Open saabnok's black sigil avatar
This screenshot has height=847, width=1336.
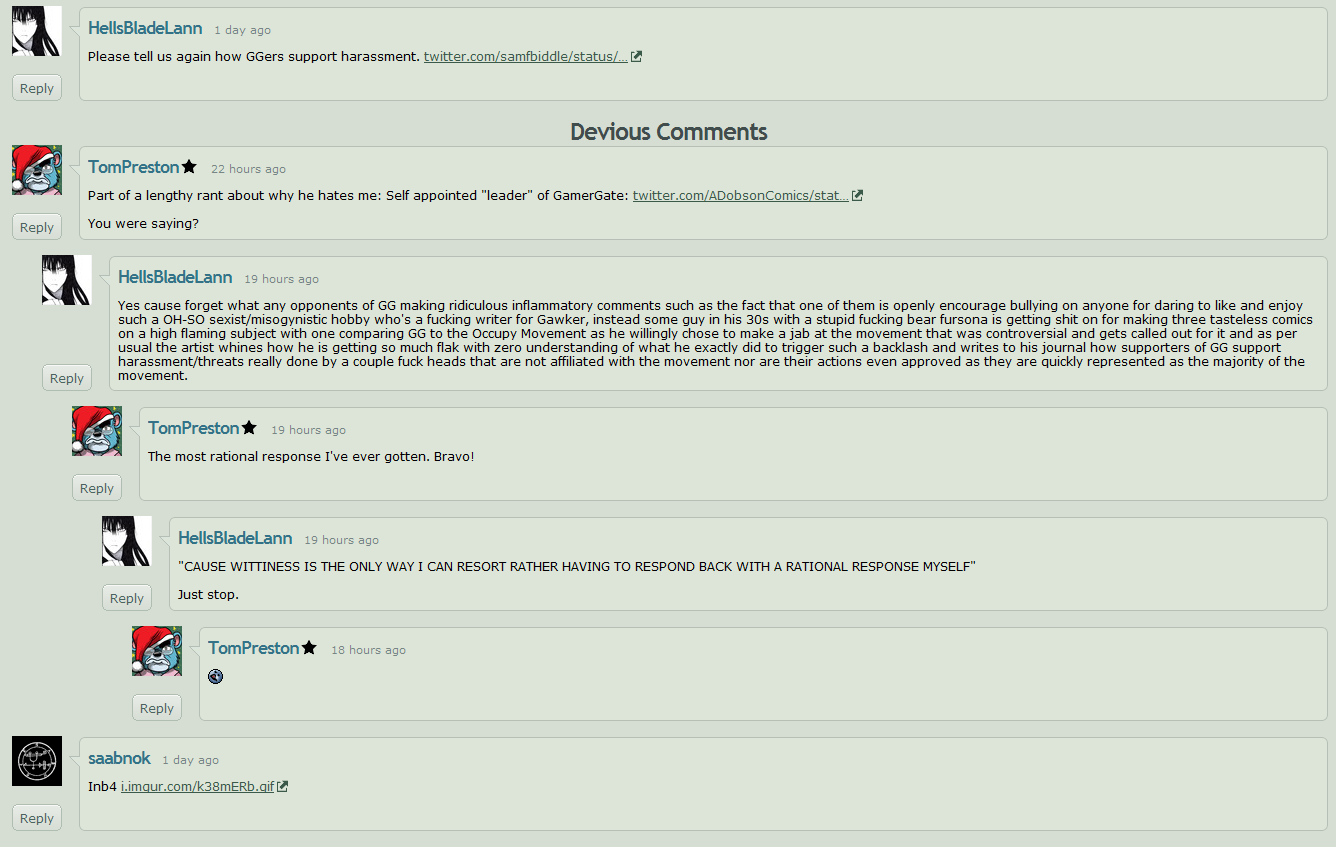[x=37, y=761]
